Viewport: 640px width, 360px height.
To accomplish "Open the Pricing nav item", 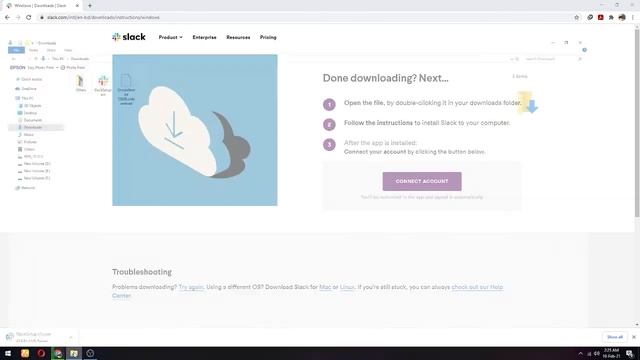I will (x=268, y=37).
